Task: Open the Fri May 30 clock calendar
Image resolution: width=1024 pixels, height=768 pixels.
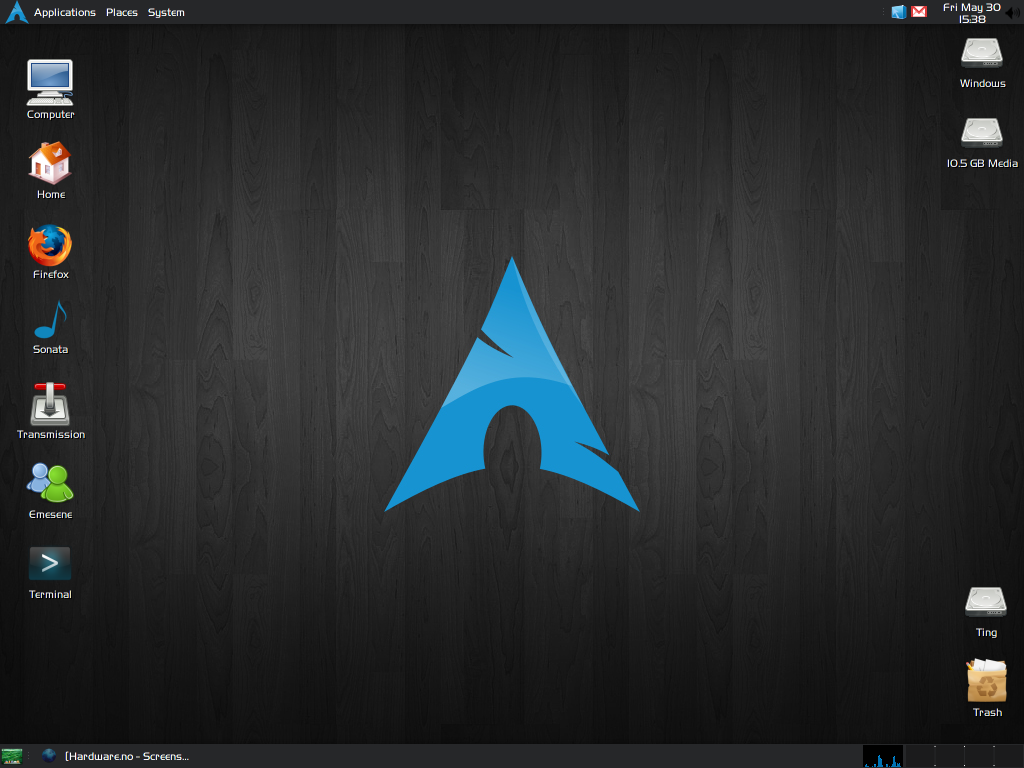Action: (972, 13)
